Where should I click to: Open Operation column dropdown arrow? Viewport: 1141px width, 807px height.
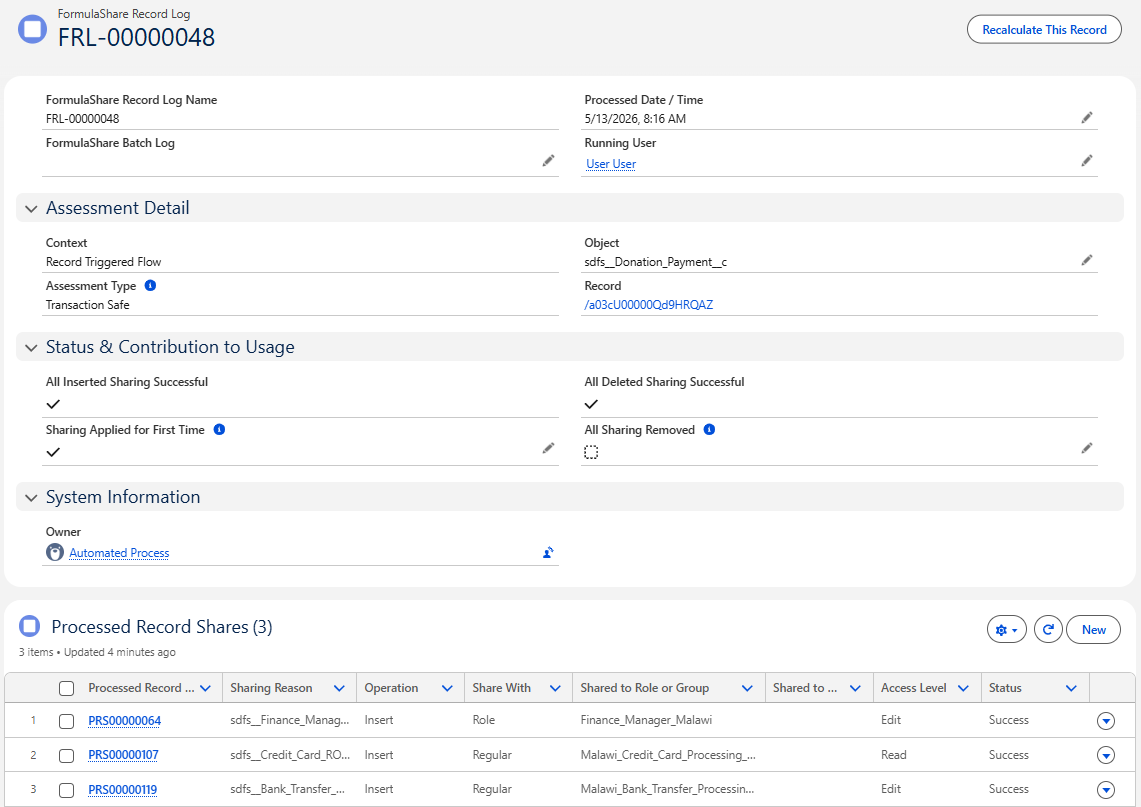pyautogui.click(x=447, y=688)
